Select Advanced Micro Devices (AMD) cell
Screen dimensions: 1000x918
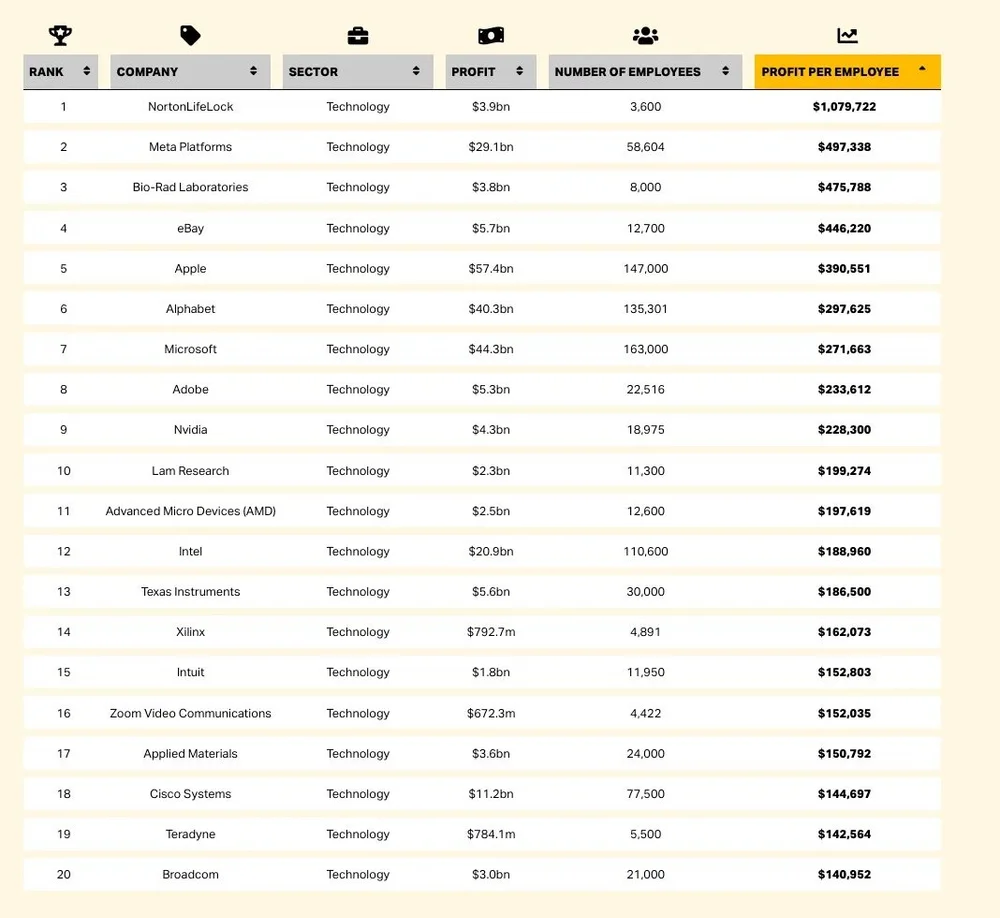[x=190, y=511]
